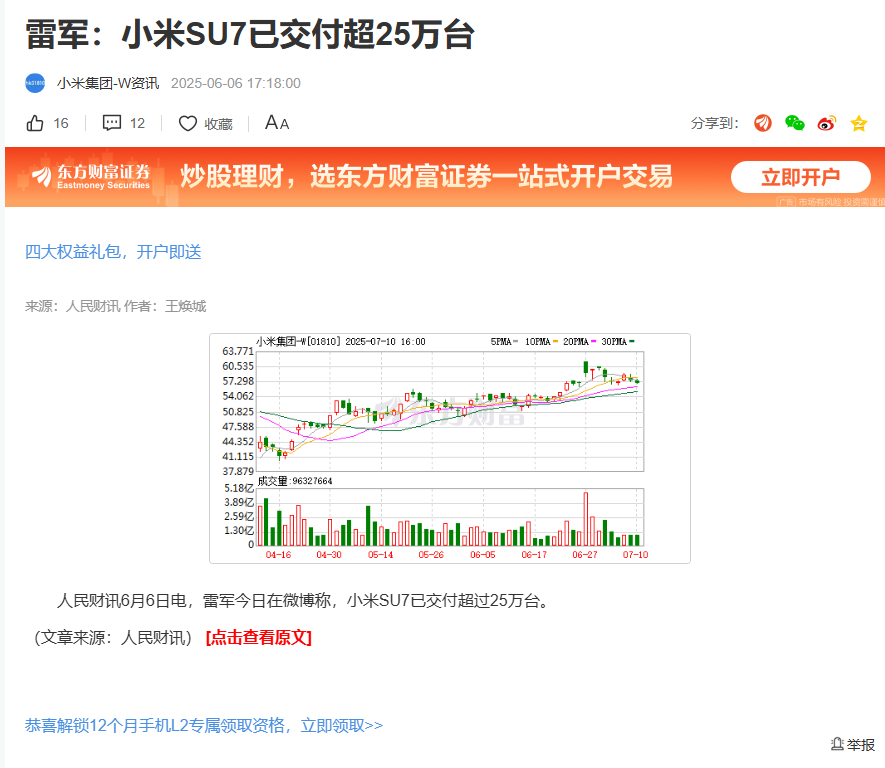Click the comment count 12
Viewport: 885px width, 768px height.
137,123
